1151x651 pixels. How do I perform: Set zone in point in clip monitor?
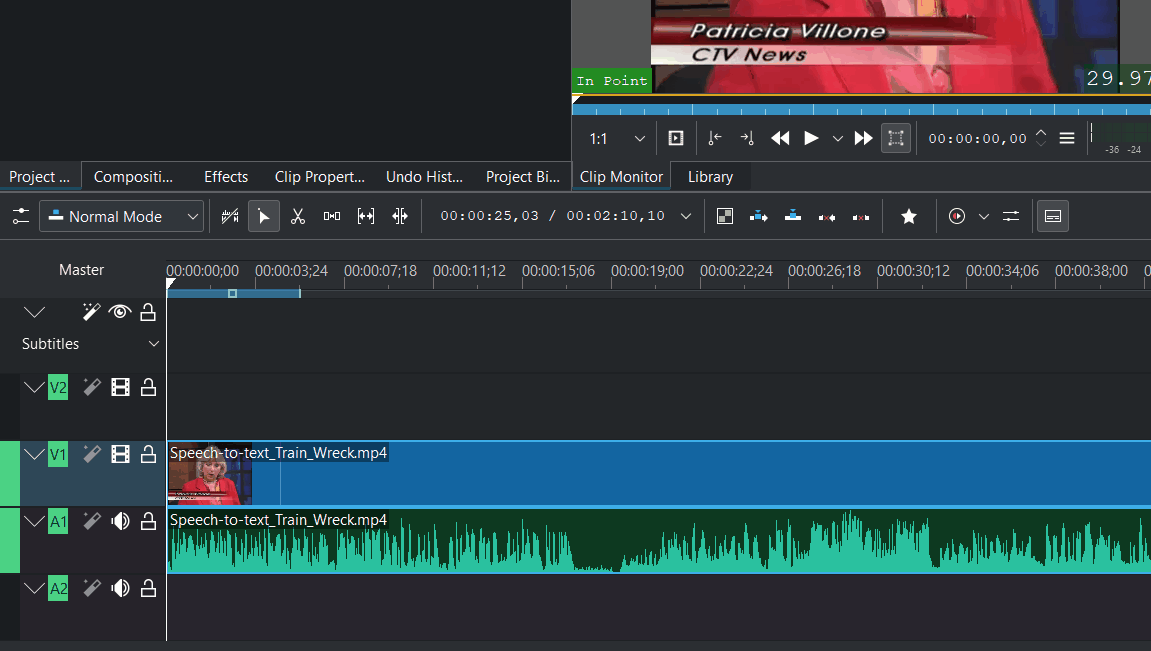(x=714, y=139)
